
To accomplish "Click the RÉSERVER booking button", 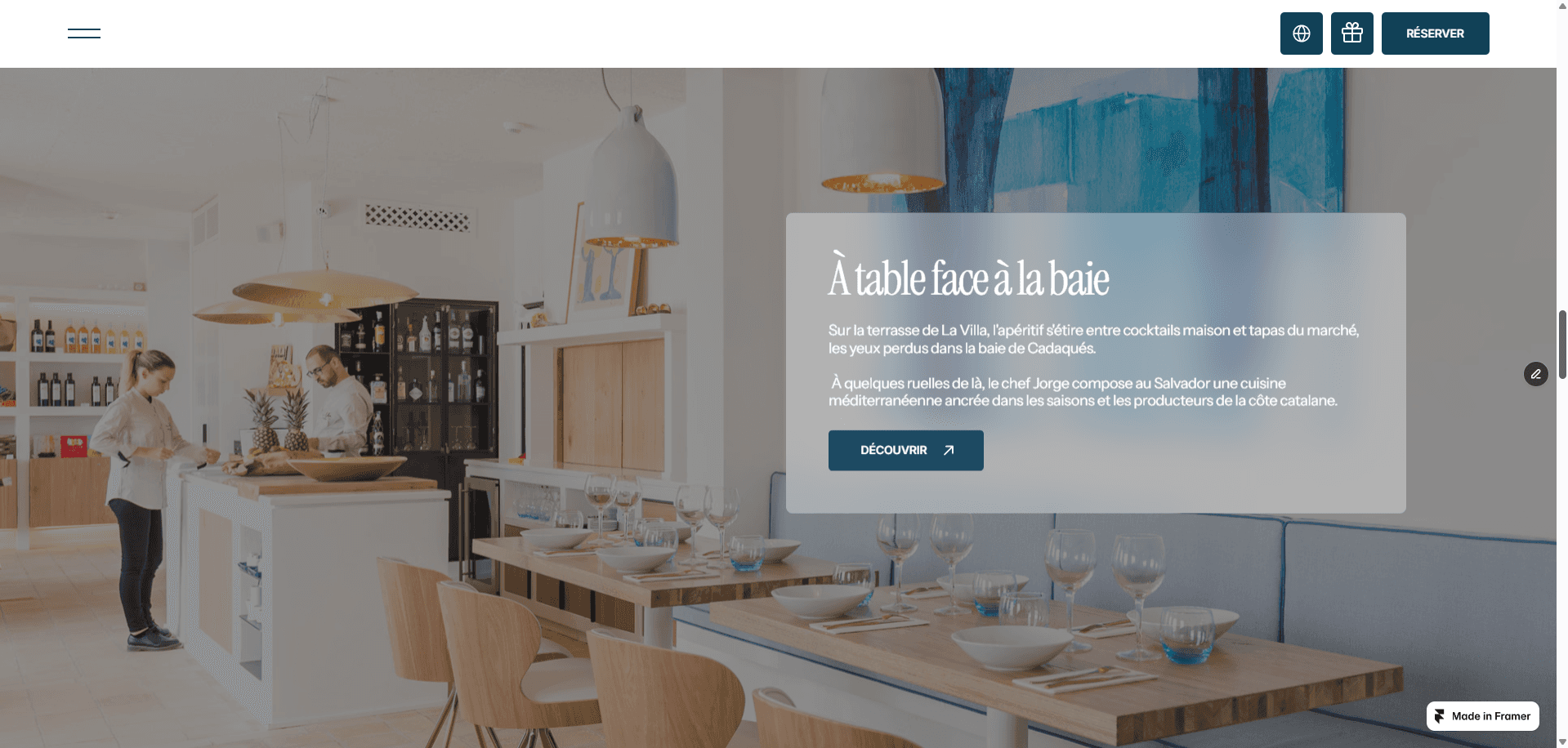I will [x=1436, y=33].
